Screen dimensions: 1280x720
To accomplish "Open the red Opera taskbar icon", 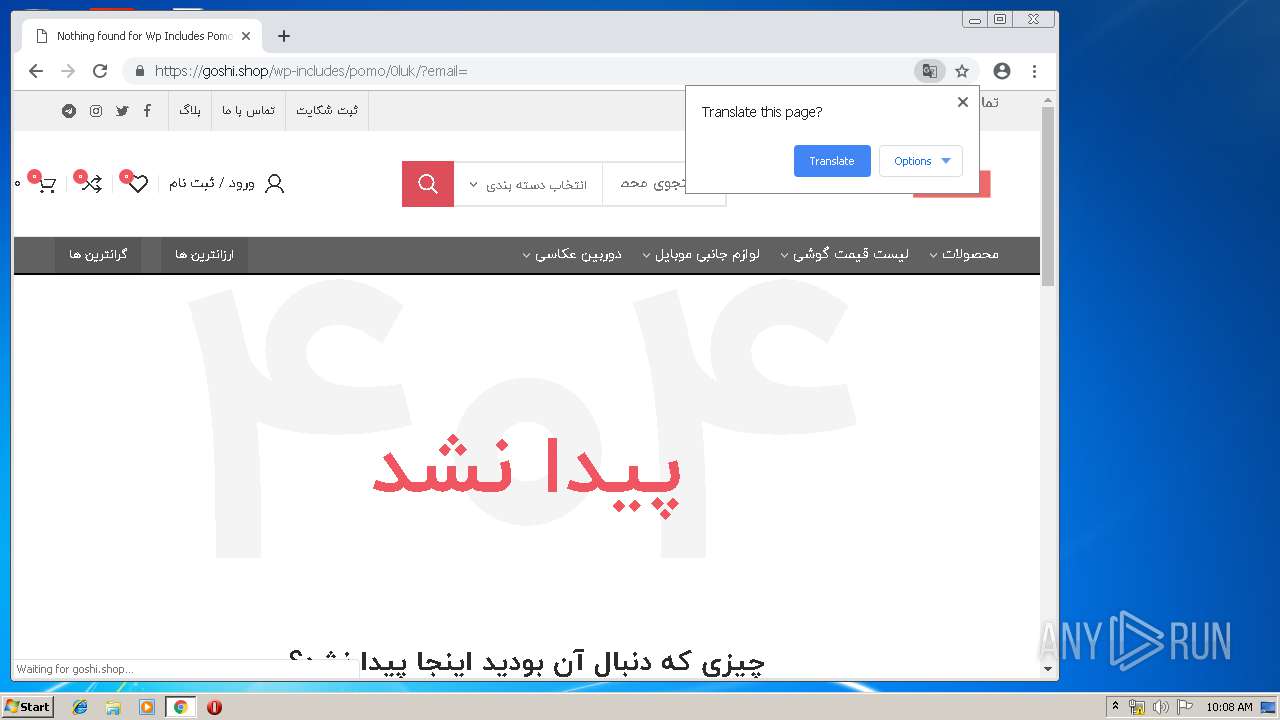I will (214, 707).
